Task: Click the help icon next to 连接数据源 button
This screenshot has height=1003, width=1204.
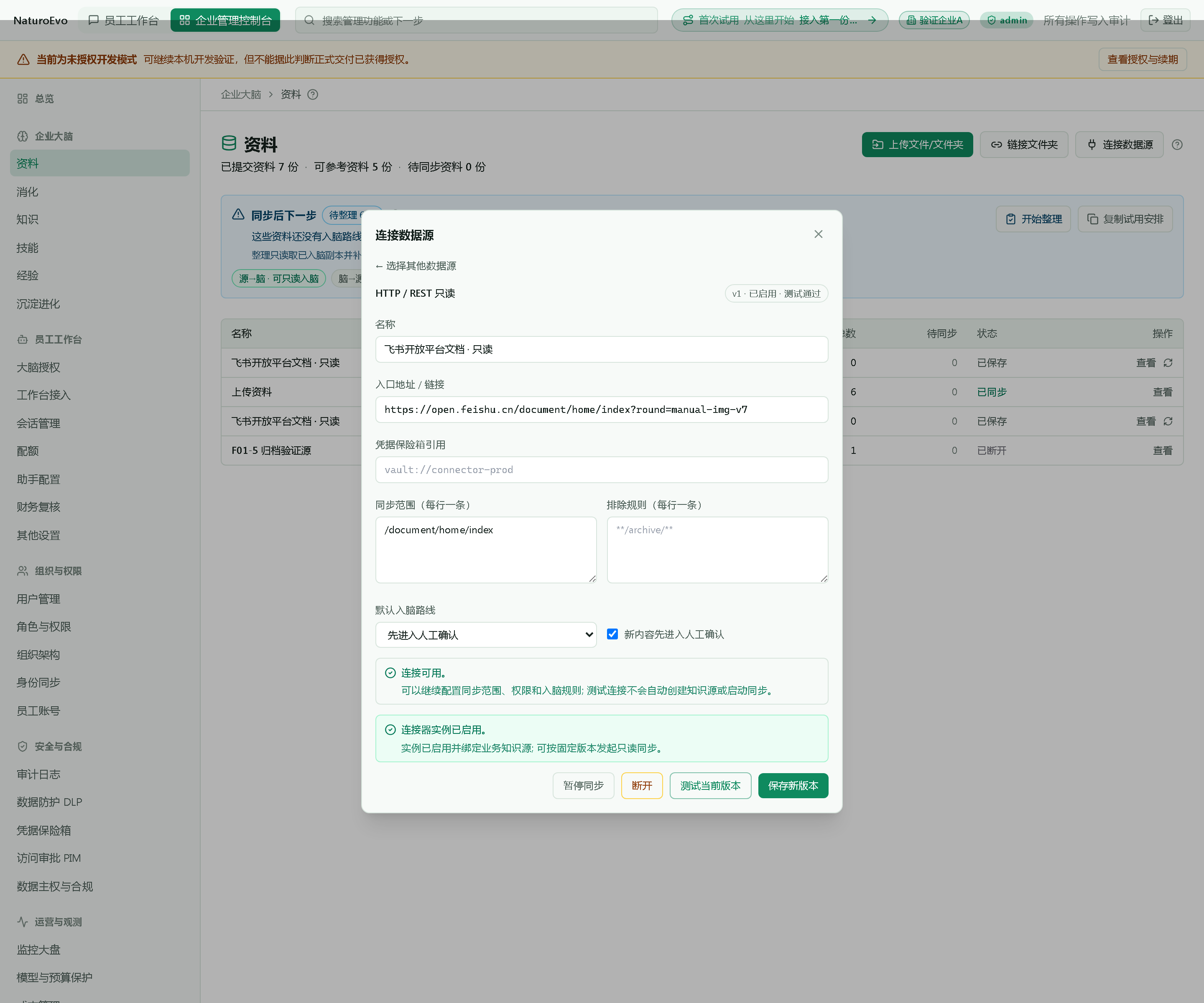Action: point(1177,145)
